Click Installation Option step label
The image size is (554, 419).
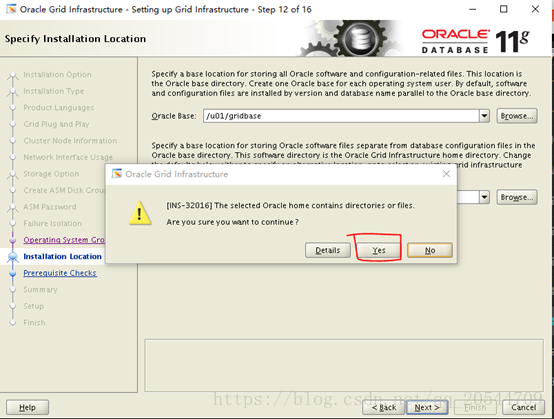click(x=57, y=74)
